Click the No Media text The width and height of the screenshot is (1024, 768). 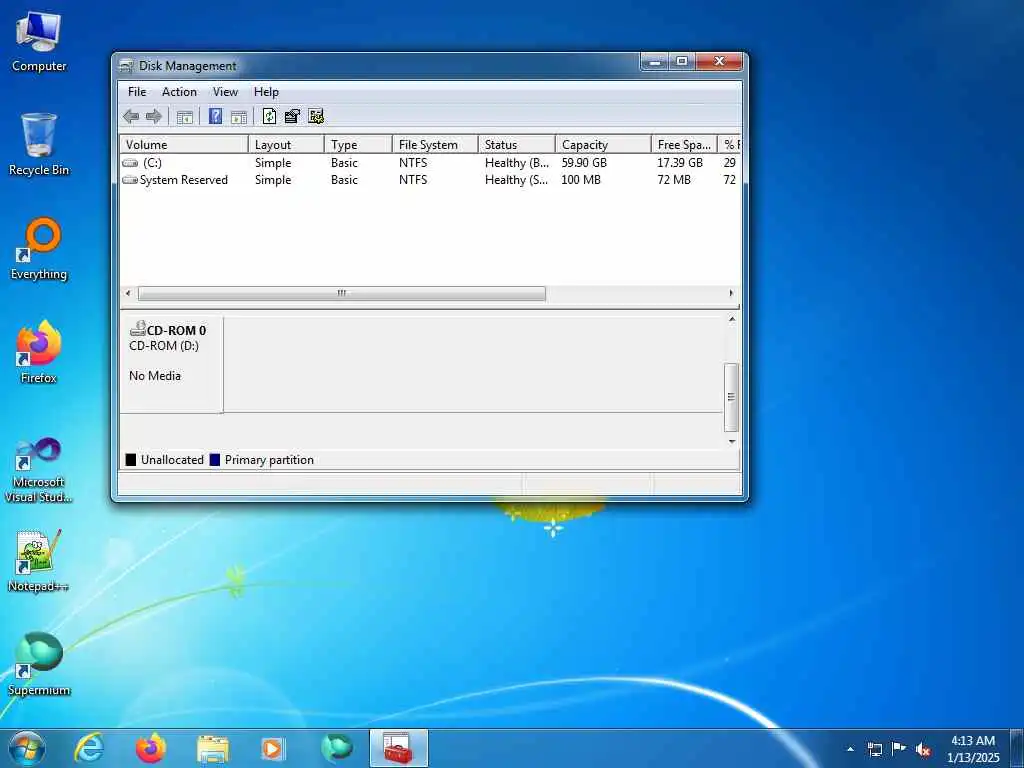tap(155, 376)
